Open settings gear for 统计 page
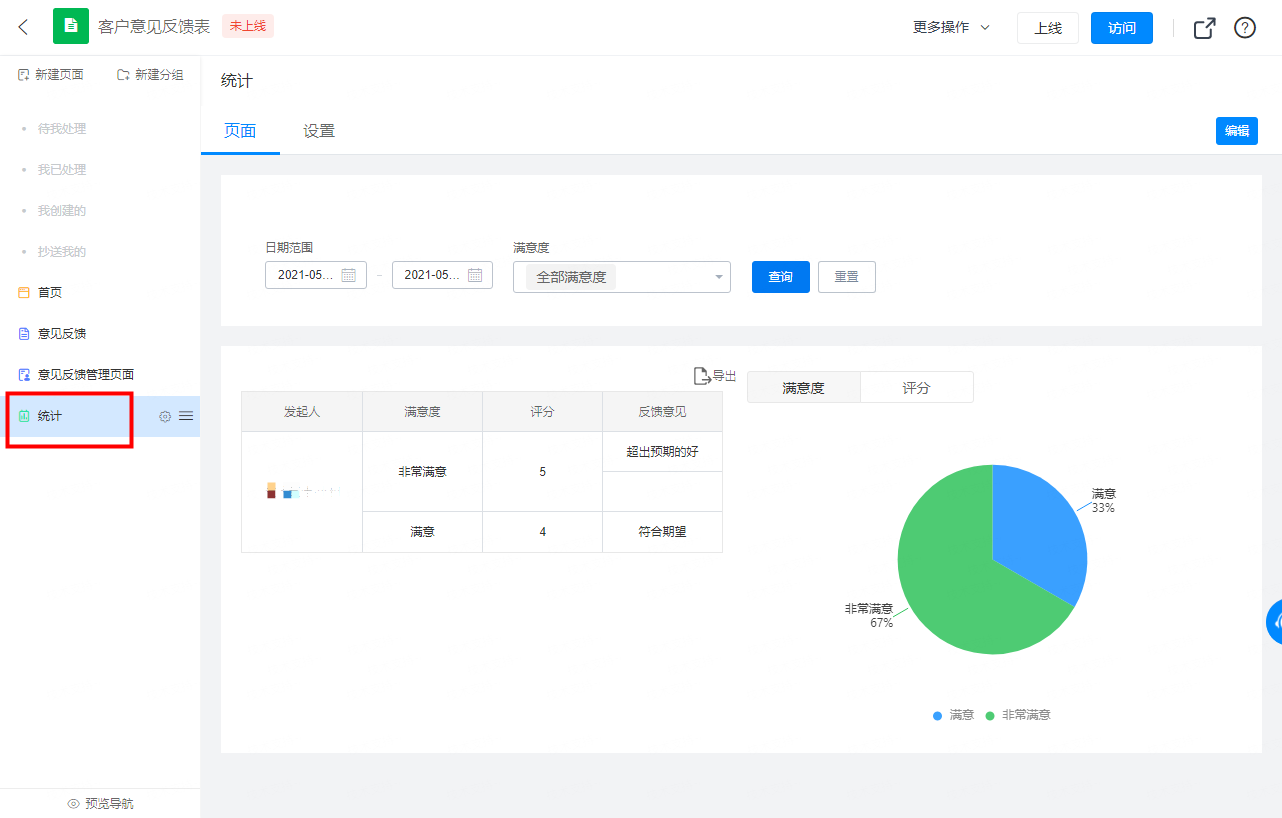Image resolution: width=1282 pixels, height=818 pixels. coord(165,416)
